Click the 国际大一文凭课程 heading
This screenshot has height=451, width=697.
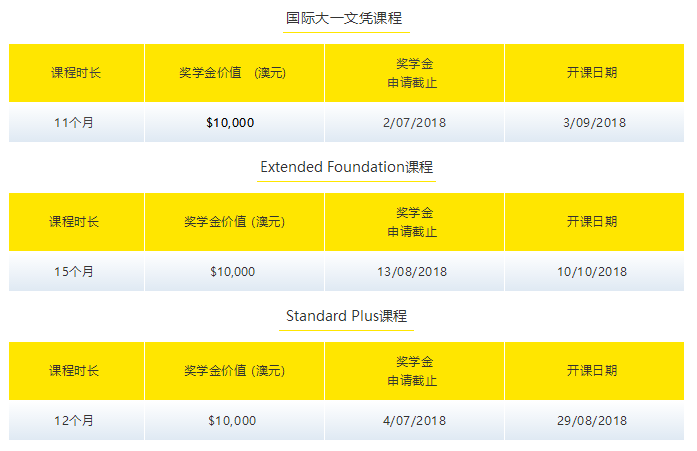point(346,18)
